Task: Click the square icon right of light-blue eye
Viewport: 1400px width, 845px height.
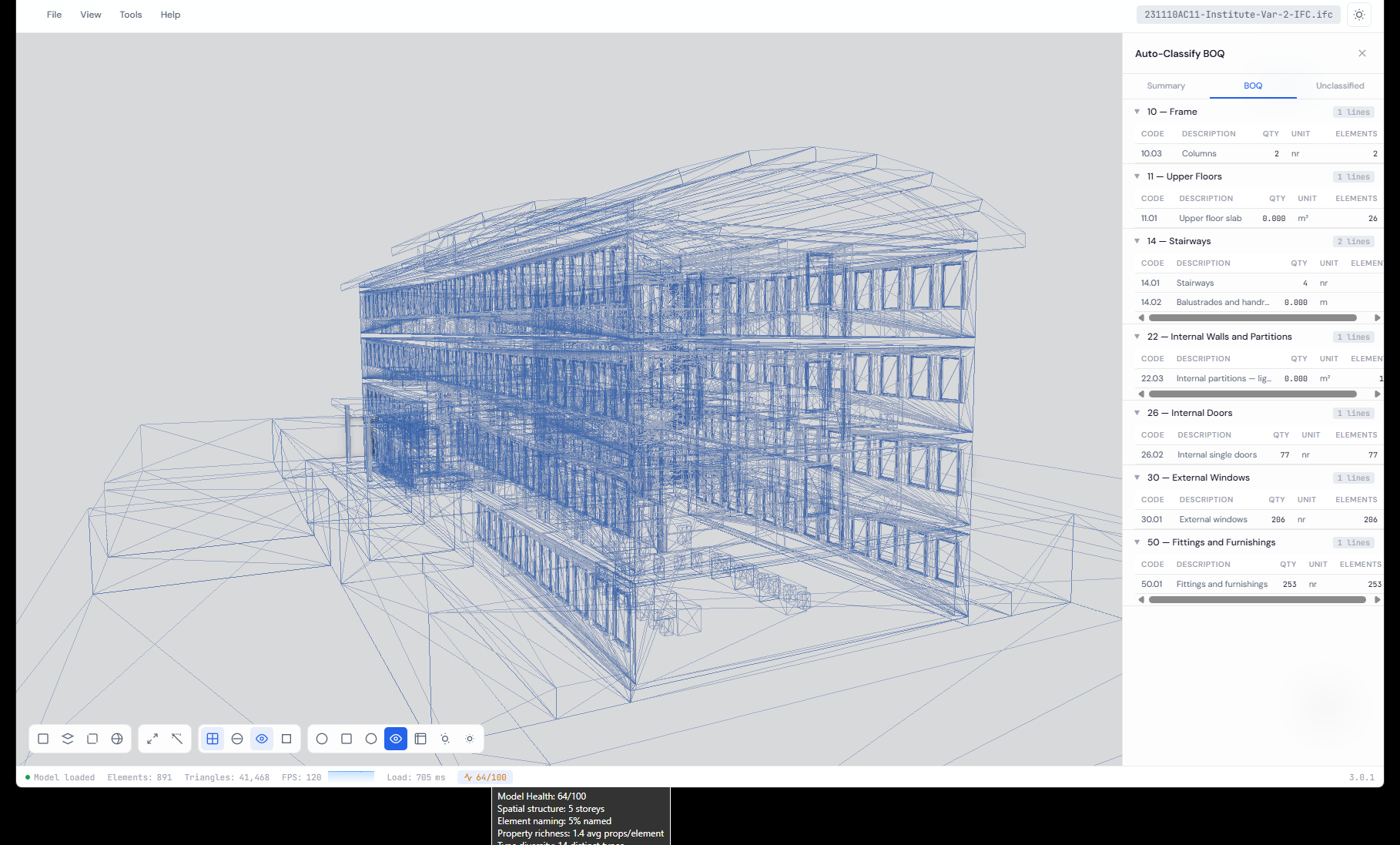Action: [286, 739]
